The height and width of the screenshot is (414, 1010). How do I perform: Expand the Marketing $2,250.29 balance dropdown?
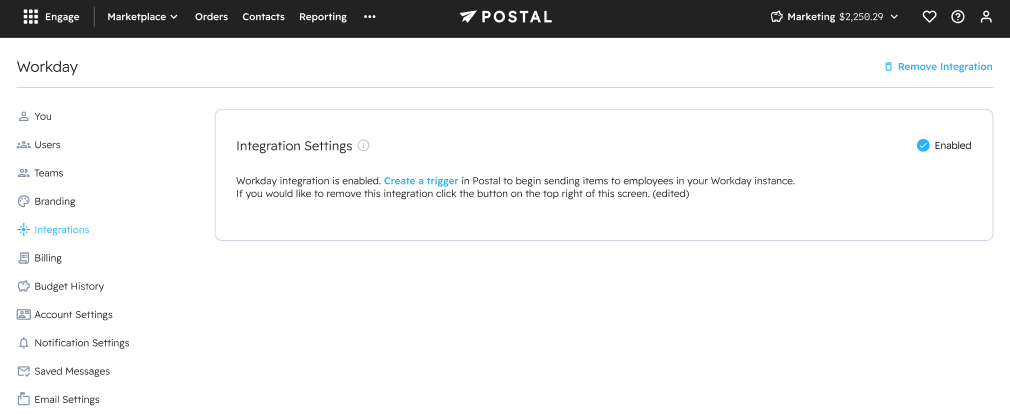(x=893, y=17)
